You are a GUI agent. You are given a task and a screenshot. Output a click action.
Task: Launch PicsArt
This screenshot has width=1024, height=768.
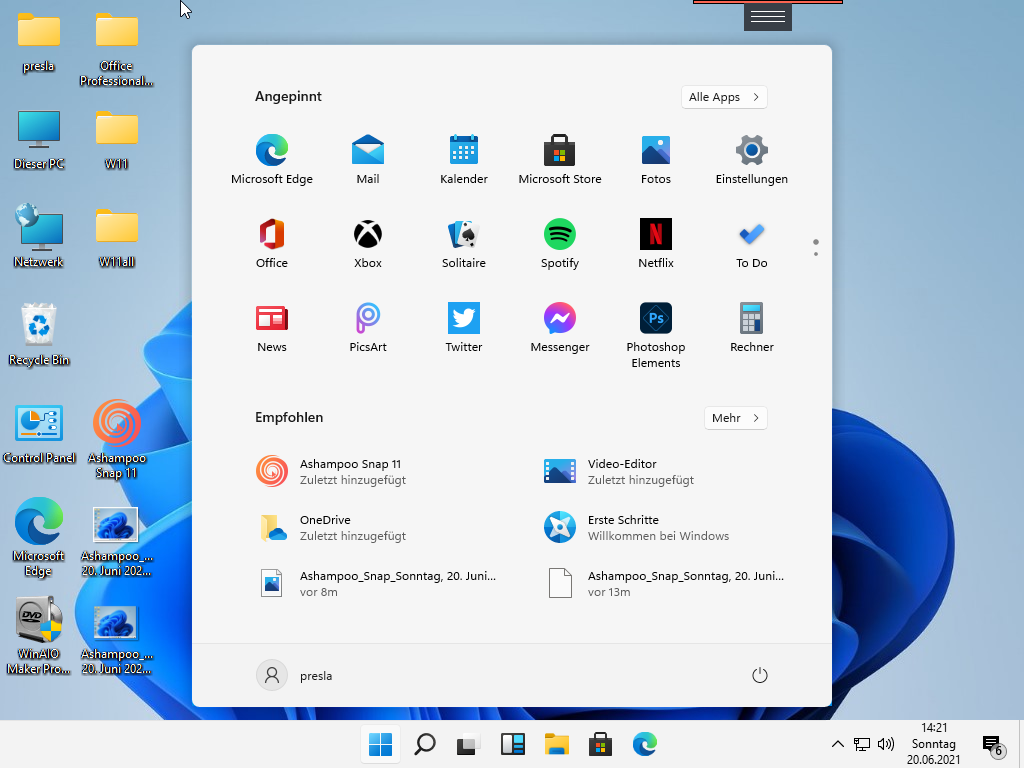click(x=368, y=328)
